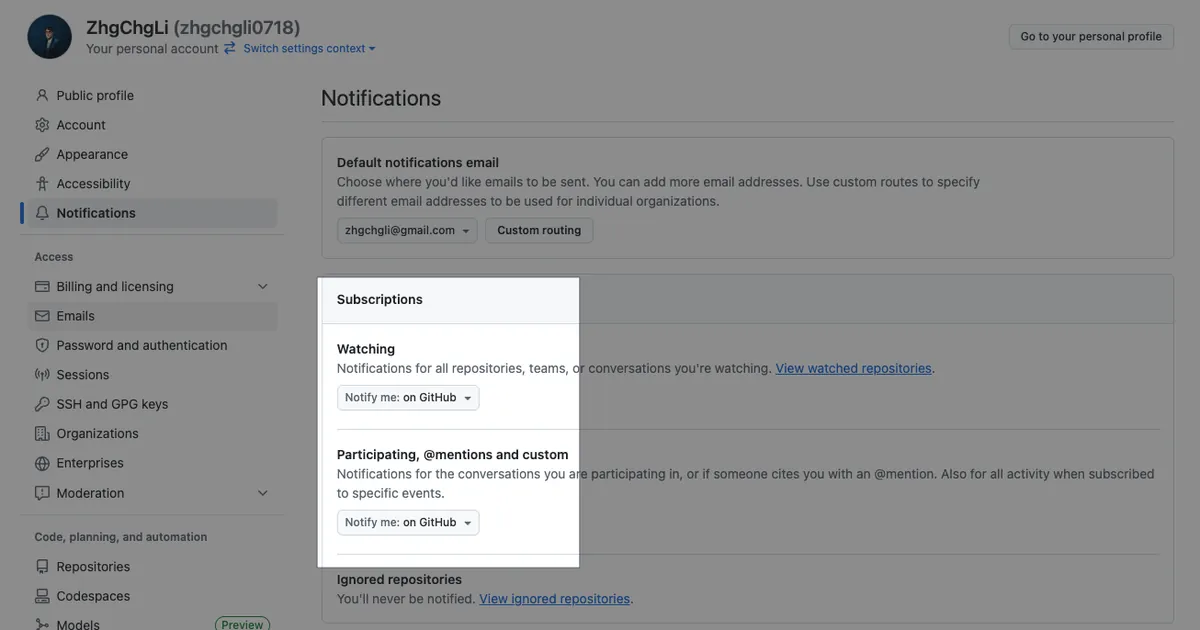This screenshot has width=1200, height=630.
Task: Select Sessions in the settings sidebar
Action: tap(83, 375)
